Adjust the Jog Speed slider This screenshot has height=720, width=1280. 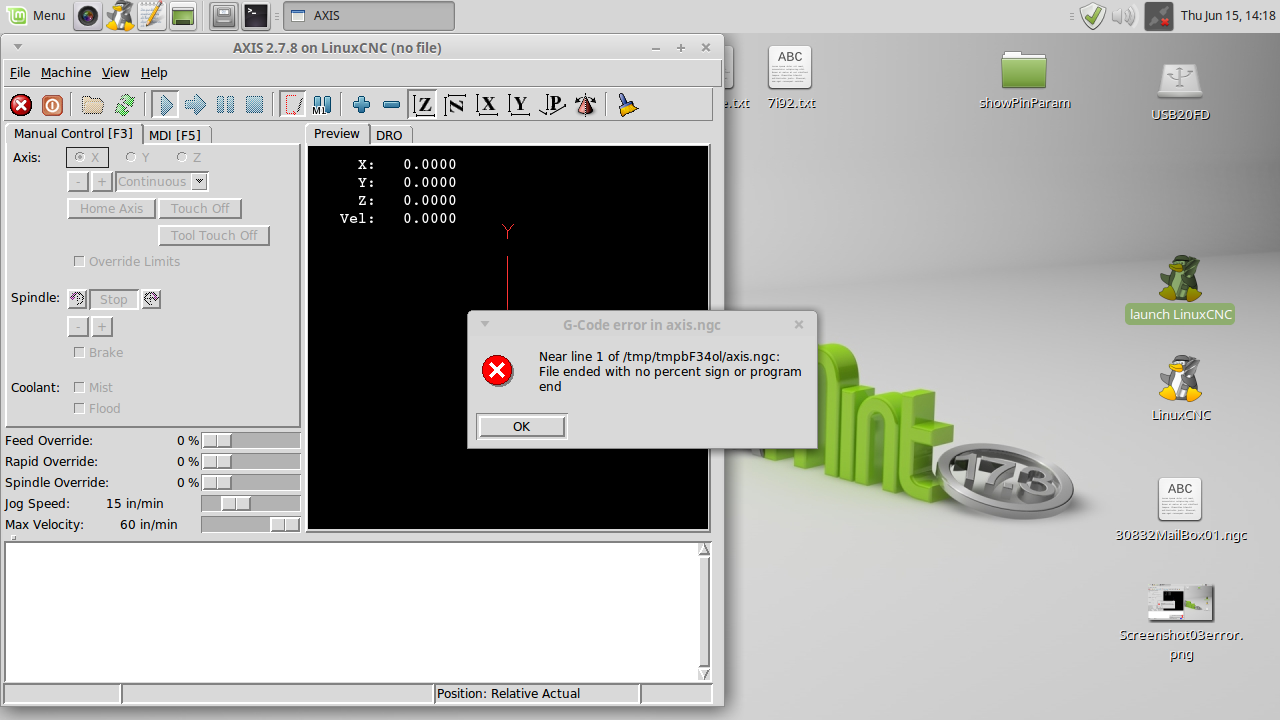(251, 503)
